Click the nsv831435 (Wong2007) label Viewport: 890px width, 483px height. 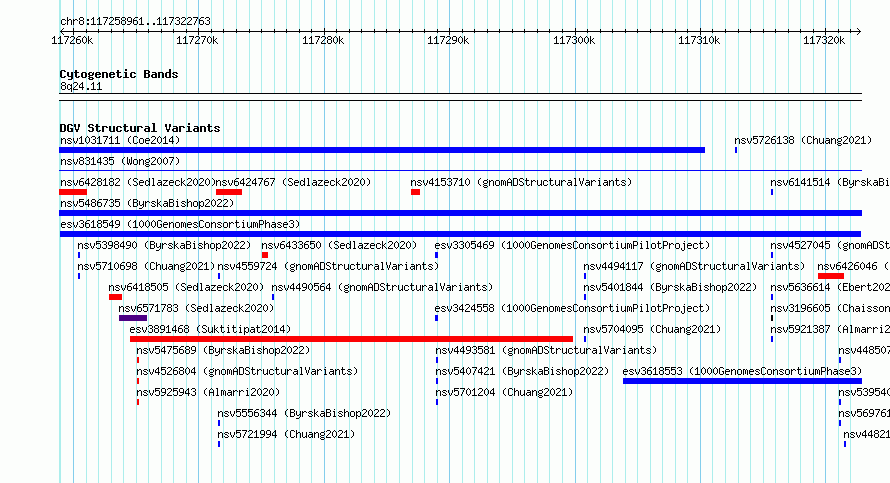(120, 161)
